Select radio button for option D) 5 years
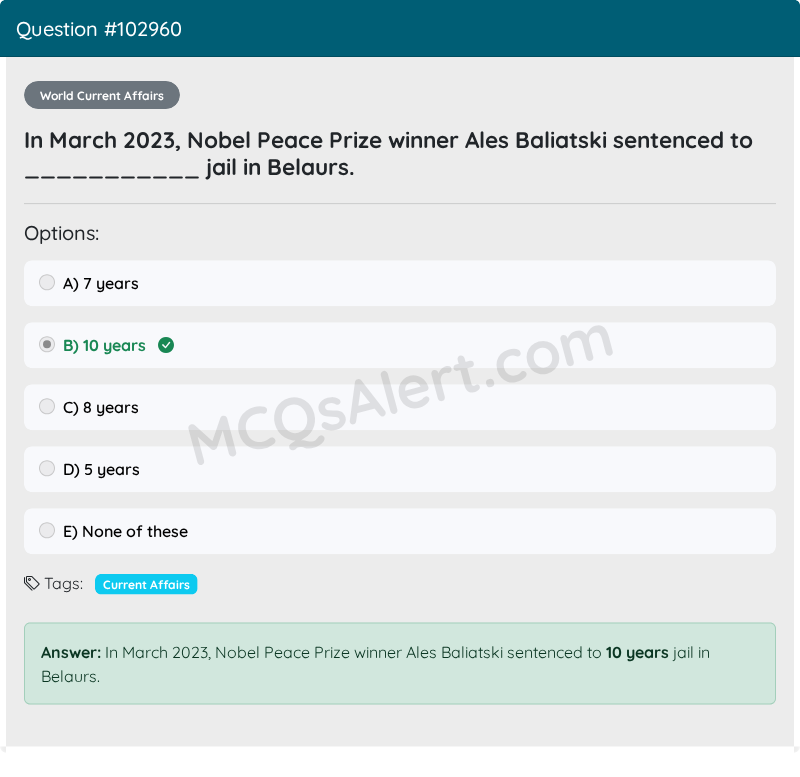800x777 pixels. [x=47, y=468]
